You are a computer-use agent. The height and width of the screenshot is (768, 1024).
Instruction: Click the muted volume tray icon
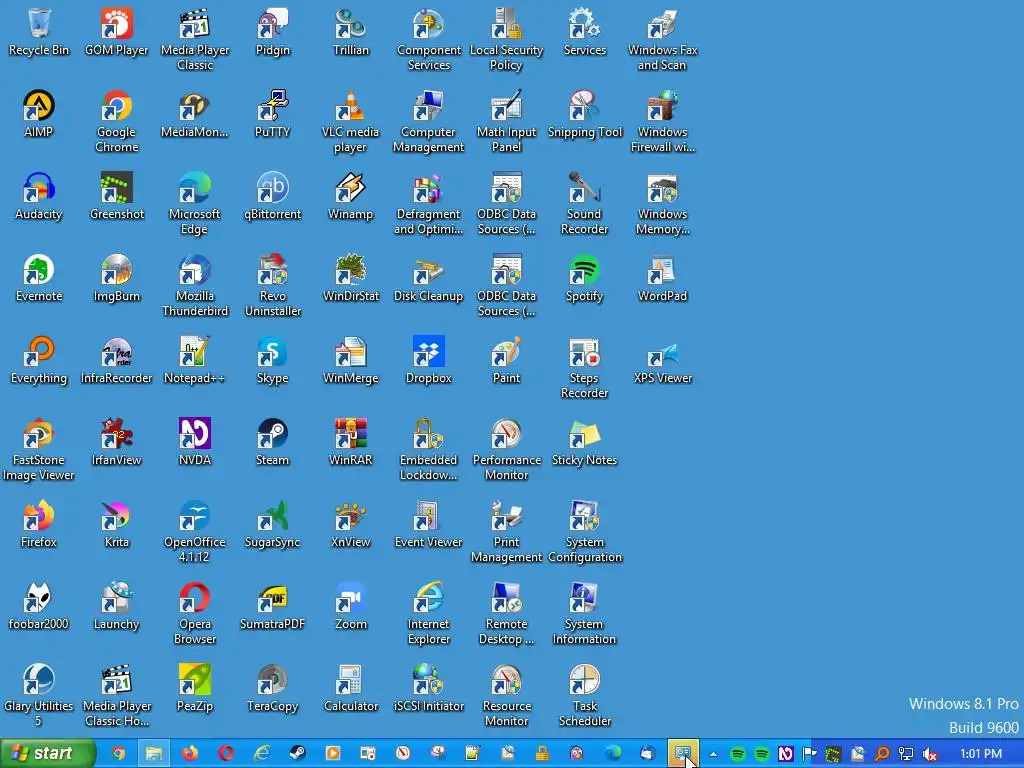pyautogui.click(x=930, y=754)
